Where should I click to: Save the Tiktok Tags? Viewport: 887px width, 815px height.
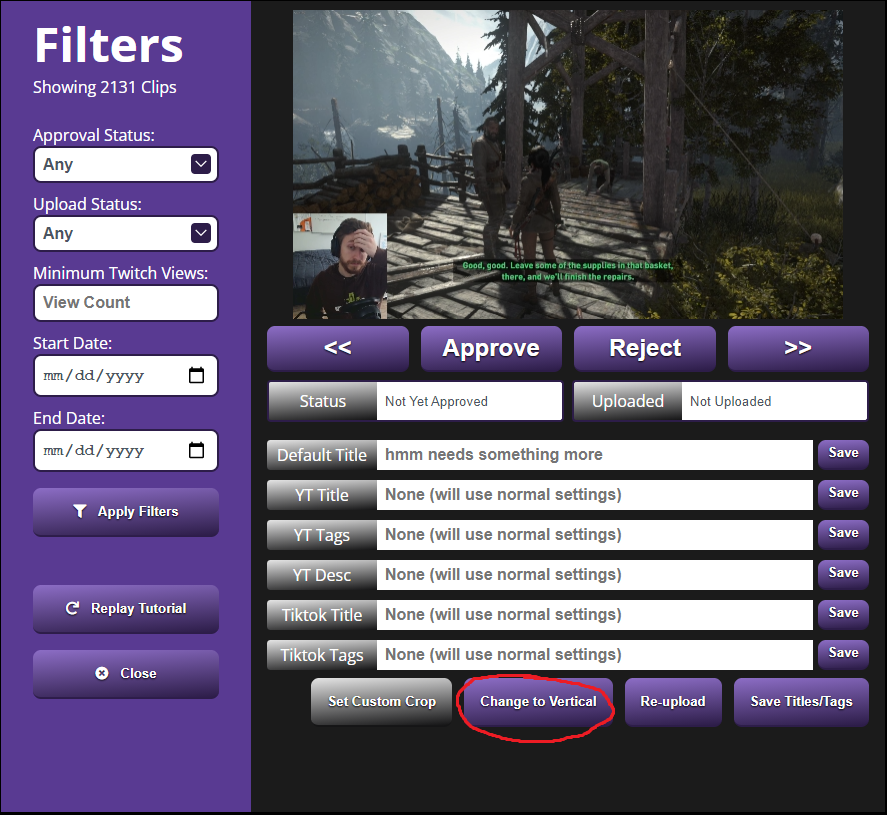click(x=843, y=654)
